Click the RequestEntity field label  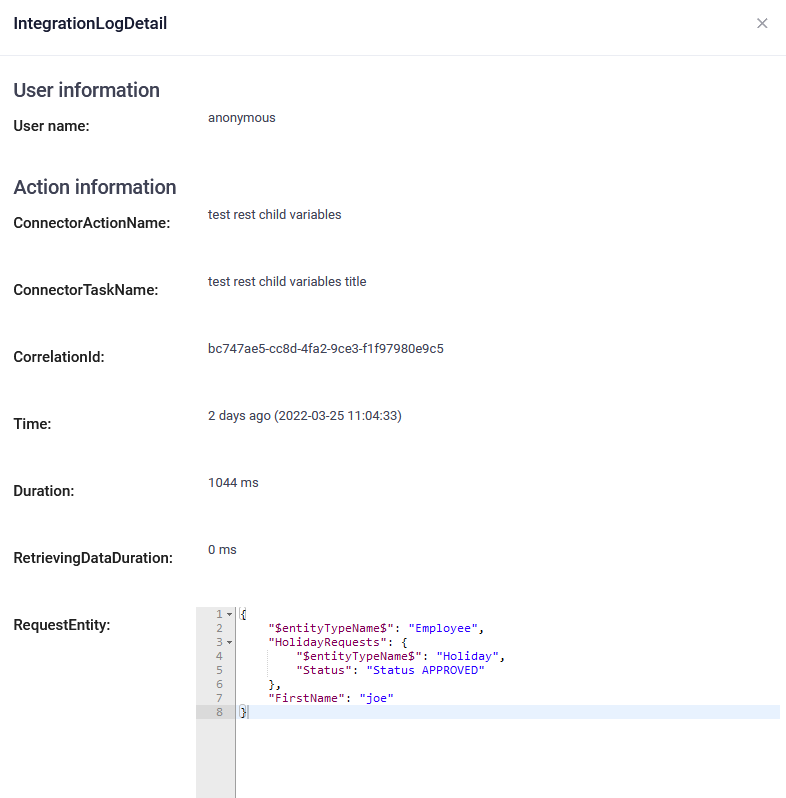click(x=61, y=625)
